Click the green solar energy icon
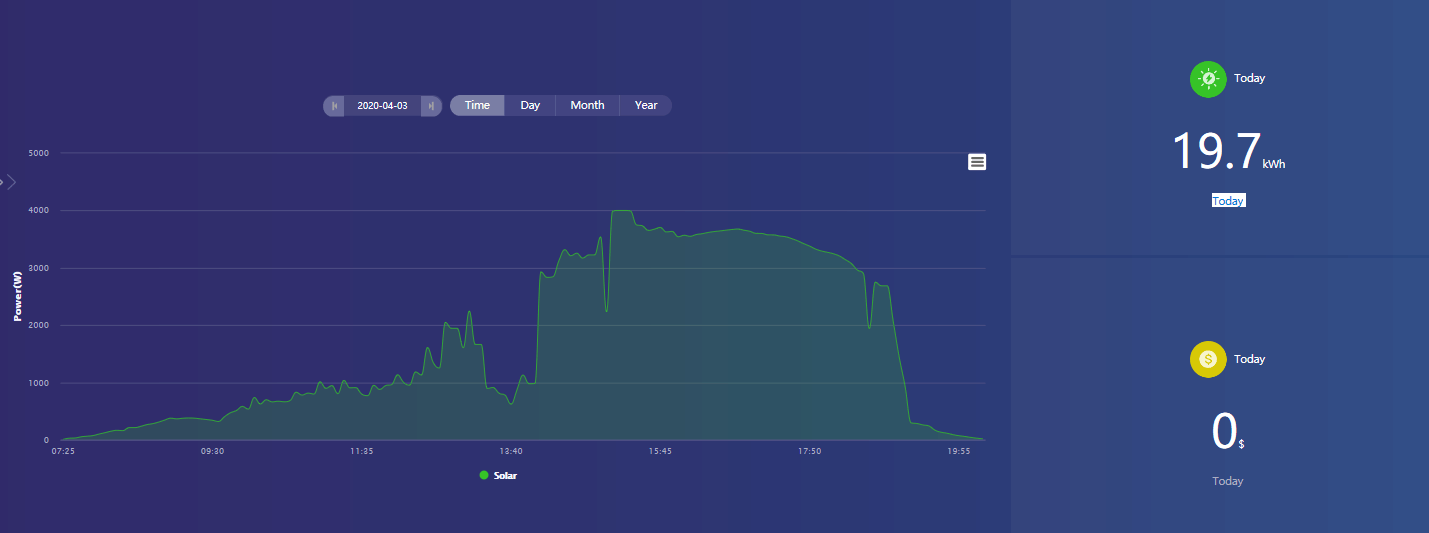The height and width of the screenshot is (533, 1429). 1208,79
